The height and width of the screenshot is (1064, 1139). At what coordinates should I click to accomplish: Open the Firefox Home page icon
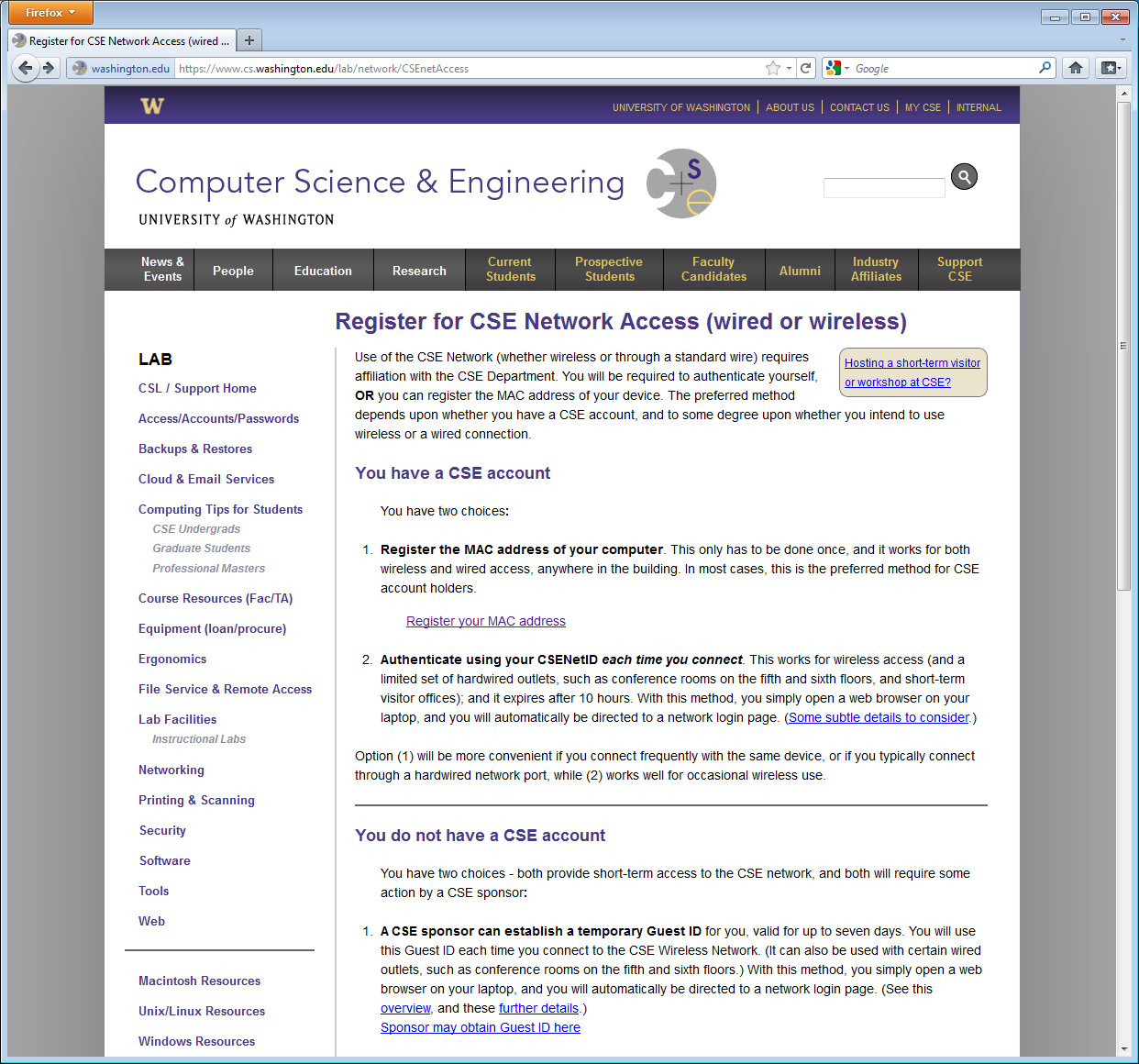click(1076, 68)
